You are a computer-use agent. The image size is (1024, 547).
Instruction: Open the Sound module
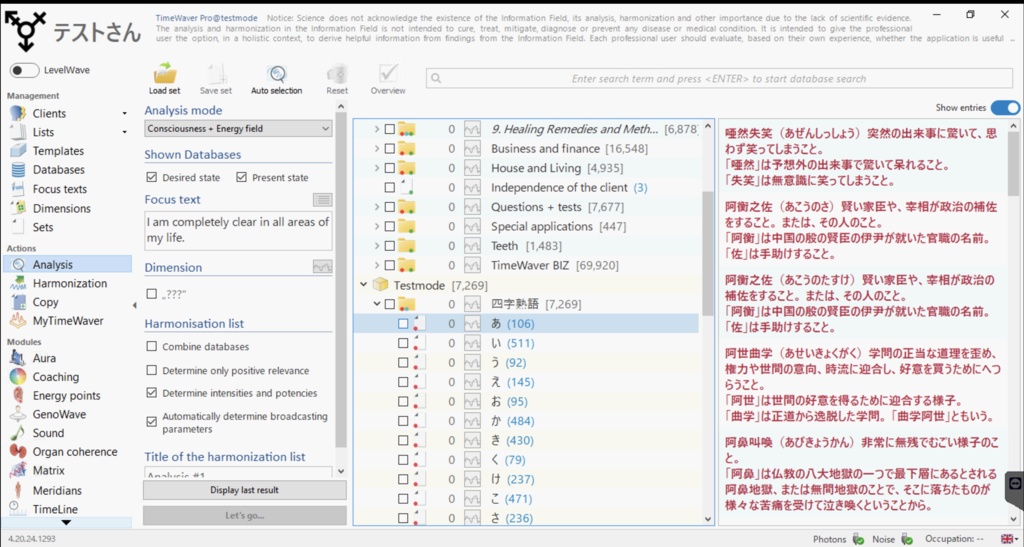(x=48, y=433)
